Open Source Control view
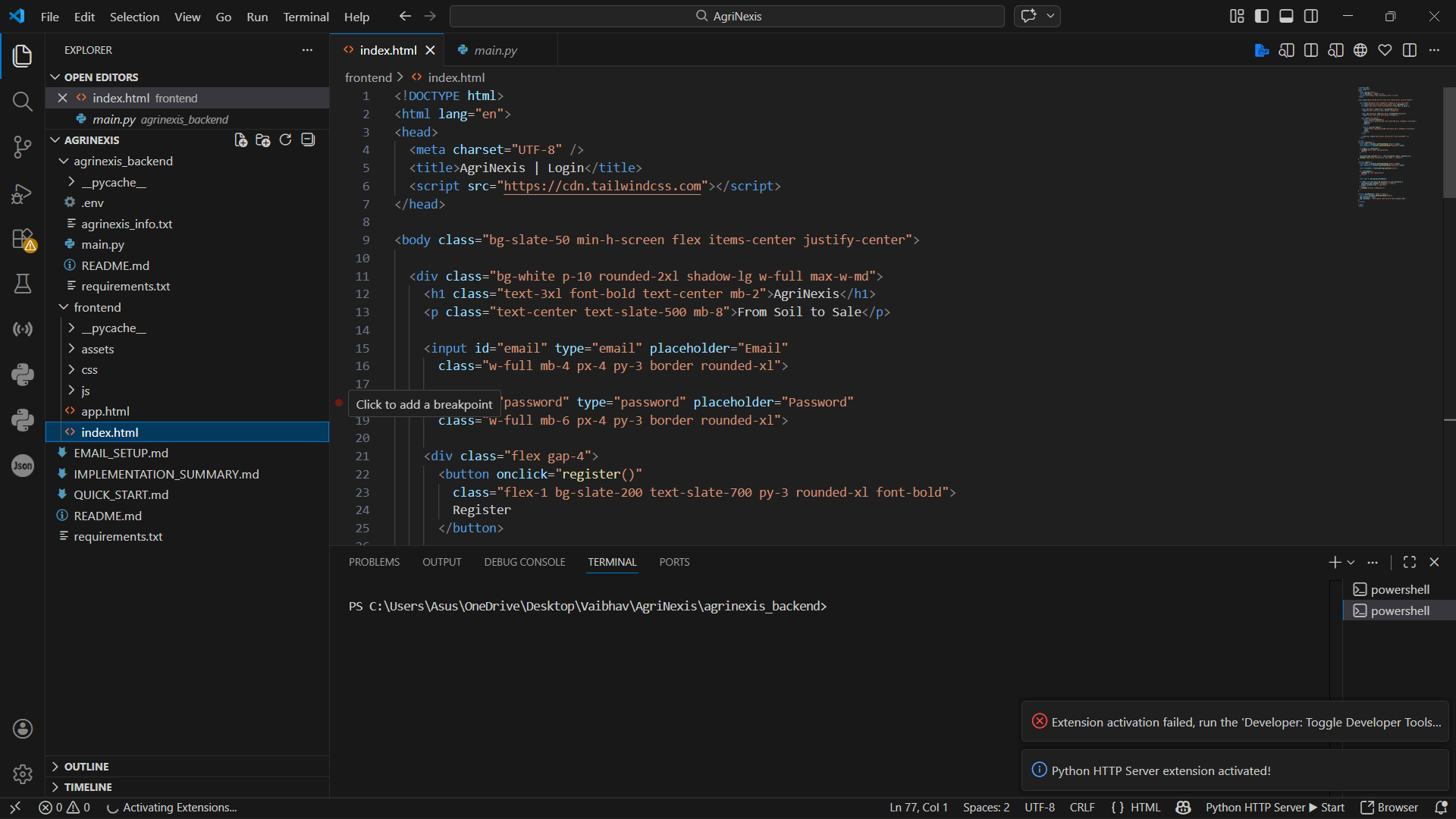This screenshot has height=819, width=1456. [22, 147]
